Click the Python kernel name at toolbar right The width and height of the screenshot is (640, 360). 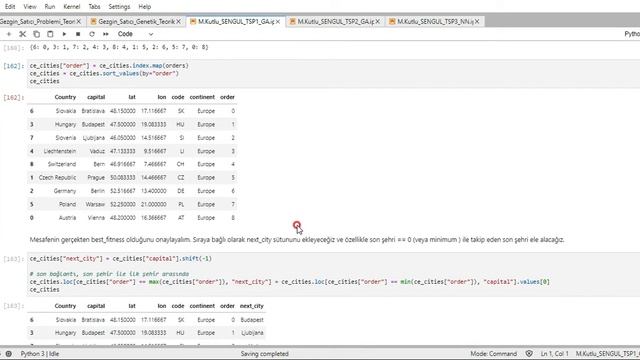632,34
